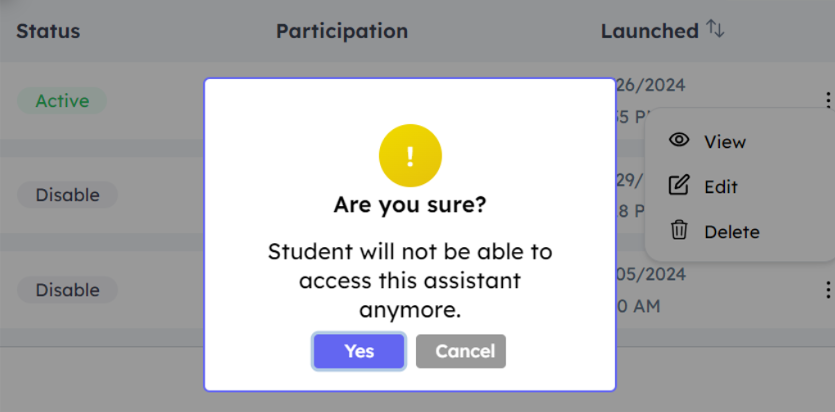Screen dimensions: 835x412
Task: Click the "Are you sure?" heading
Action: [410, 206]
